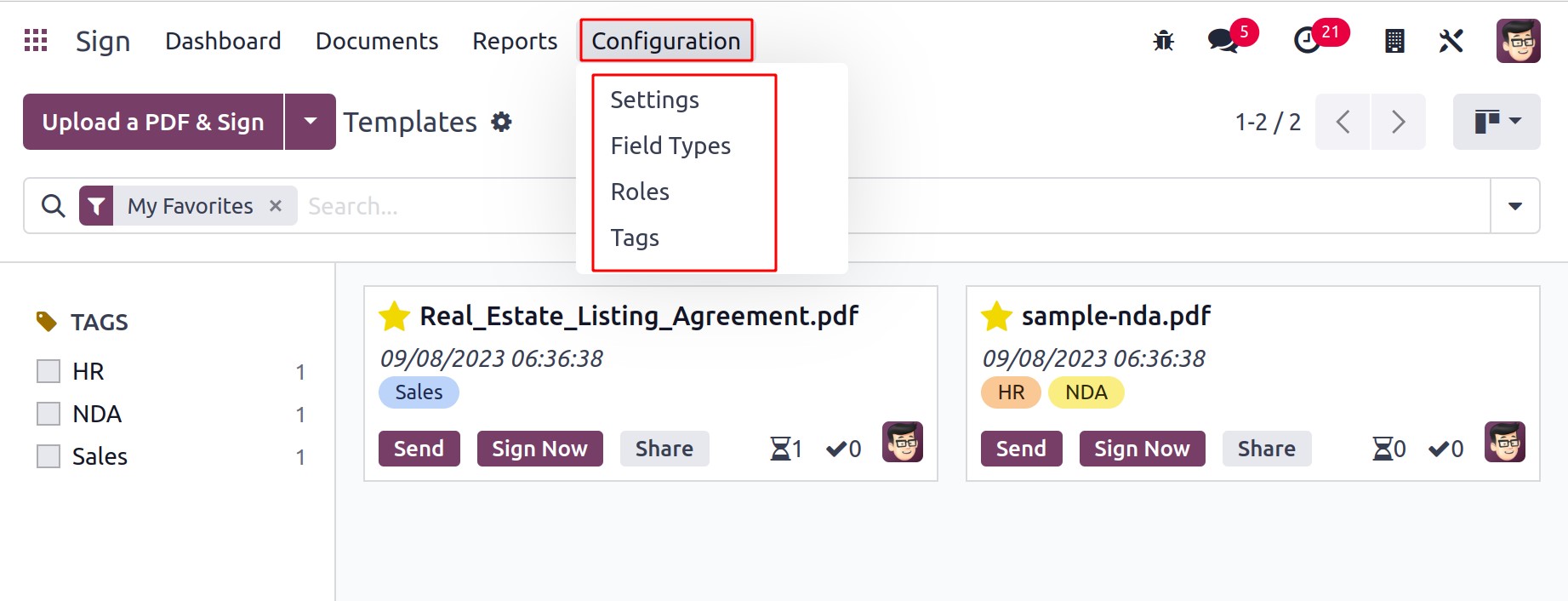Open the kanban view switcher dropdown

point(1497,122)
